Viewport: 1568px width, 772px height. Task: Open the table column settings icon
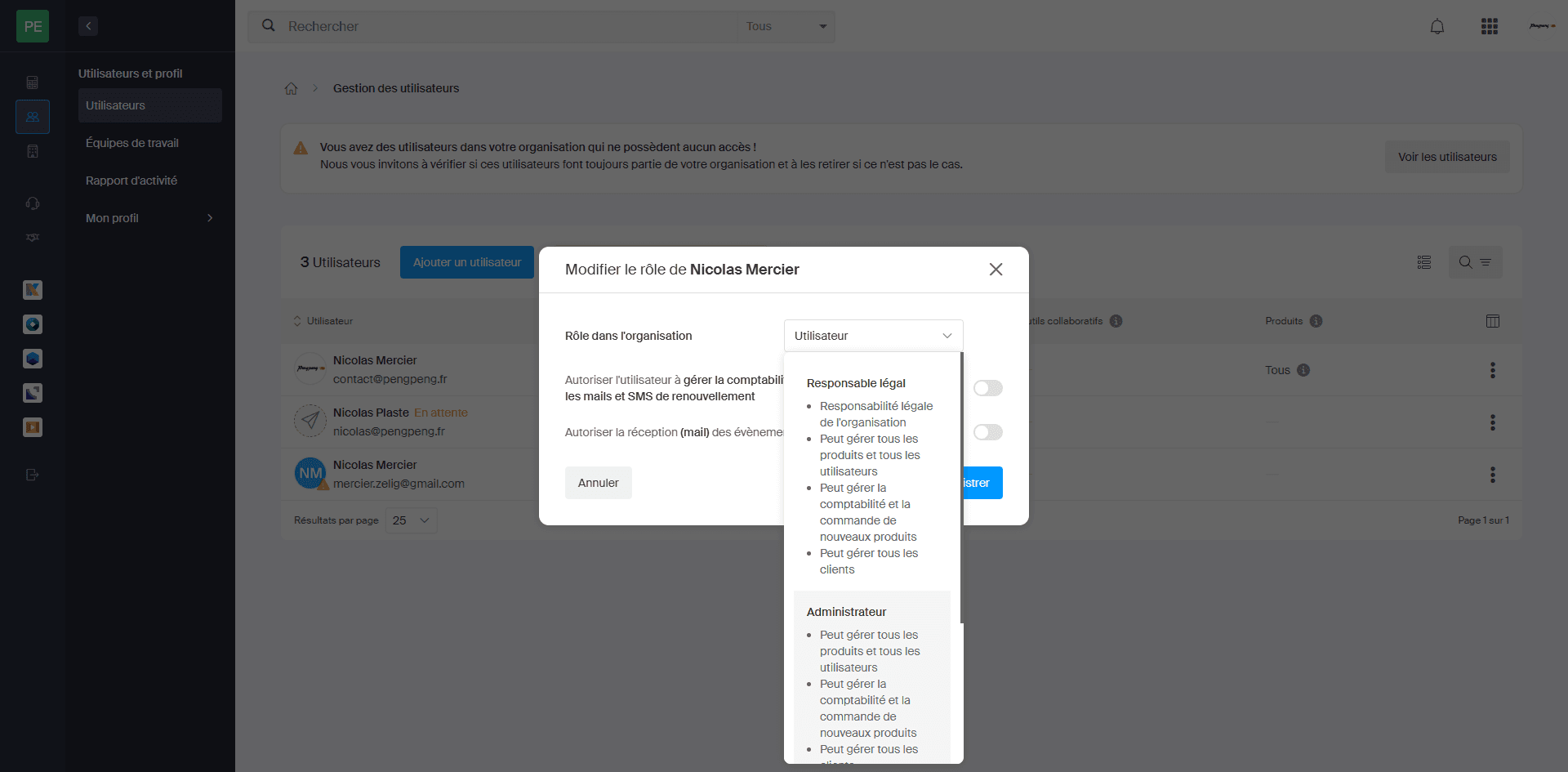click(1493, 321)
